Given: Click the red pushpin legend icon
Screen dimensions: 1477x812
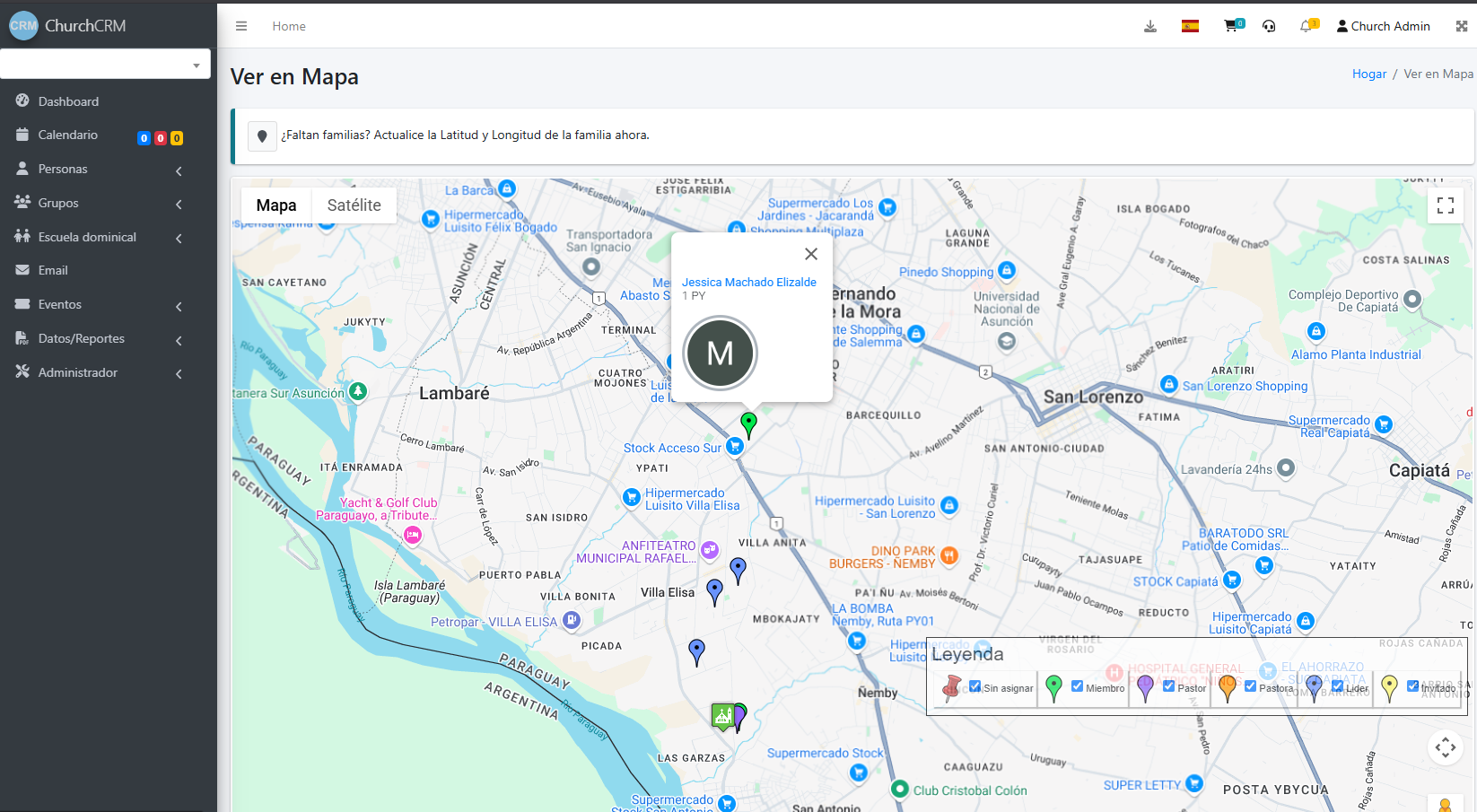Looking at the screenshot, I should pos(952,687).
